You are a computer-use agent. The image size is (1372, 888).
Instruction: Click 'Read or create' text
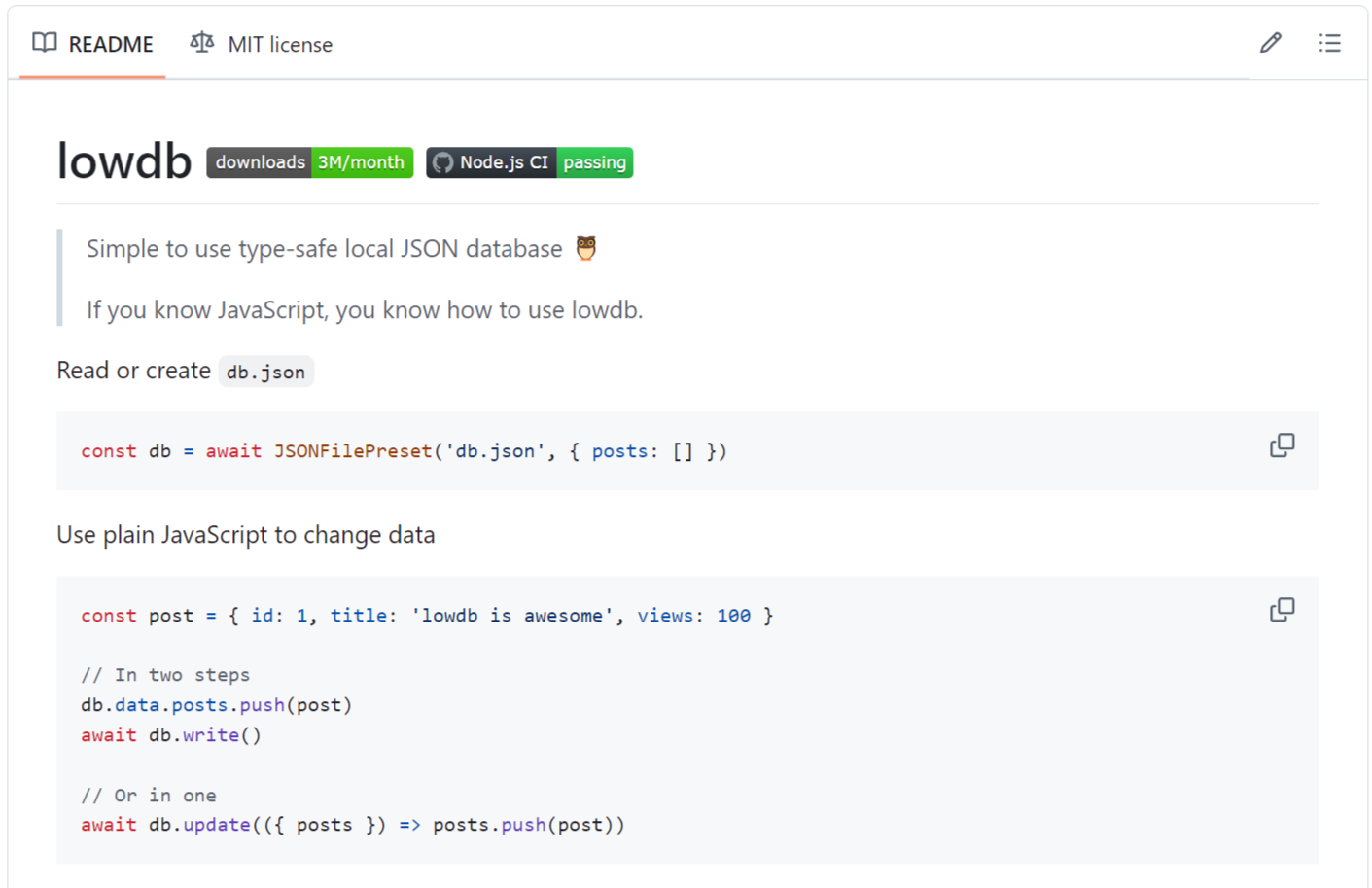(x=133, y=371)
